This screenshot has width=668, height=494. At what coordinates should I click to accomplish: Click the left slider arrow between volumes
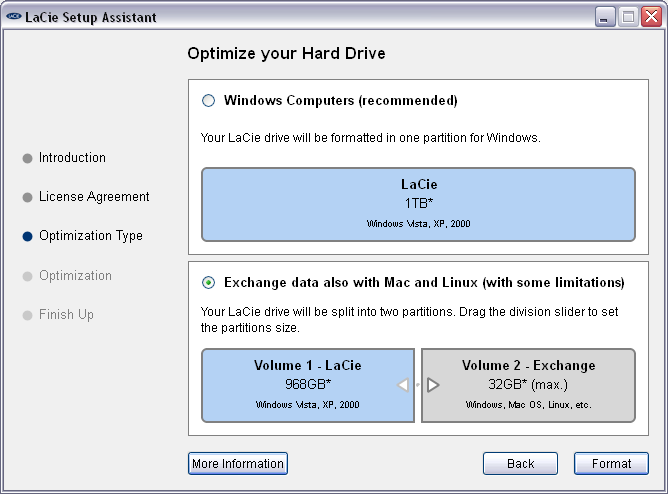tap(403, 385)
